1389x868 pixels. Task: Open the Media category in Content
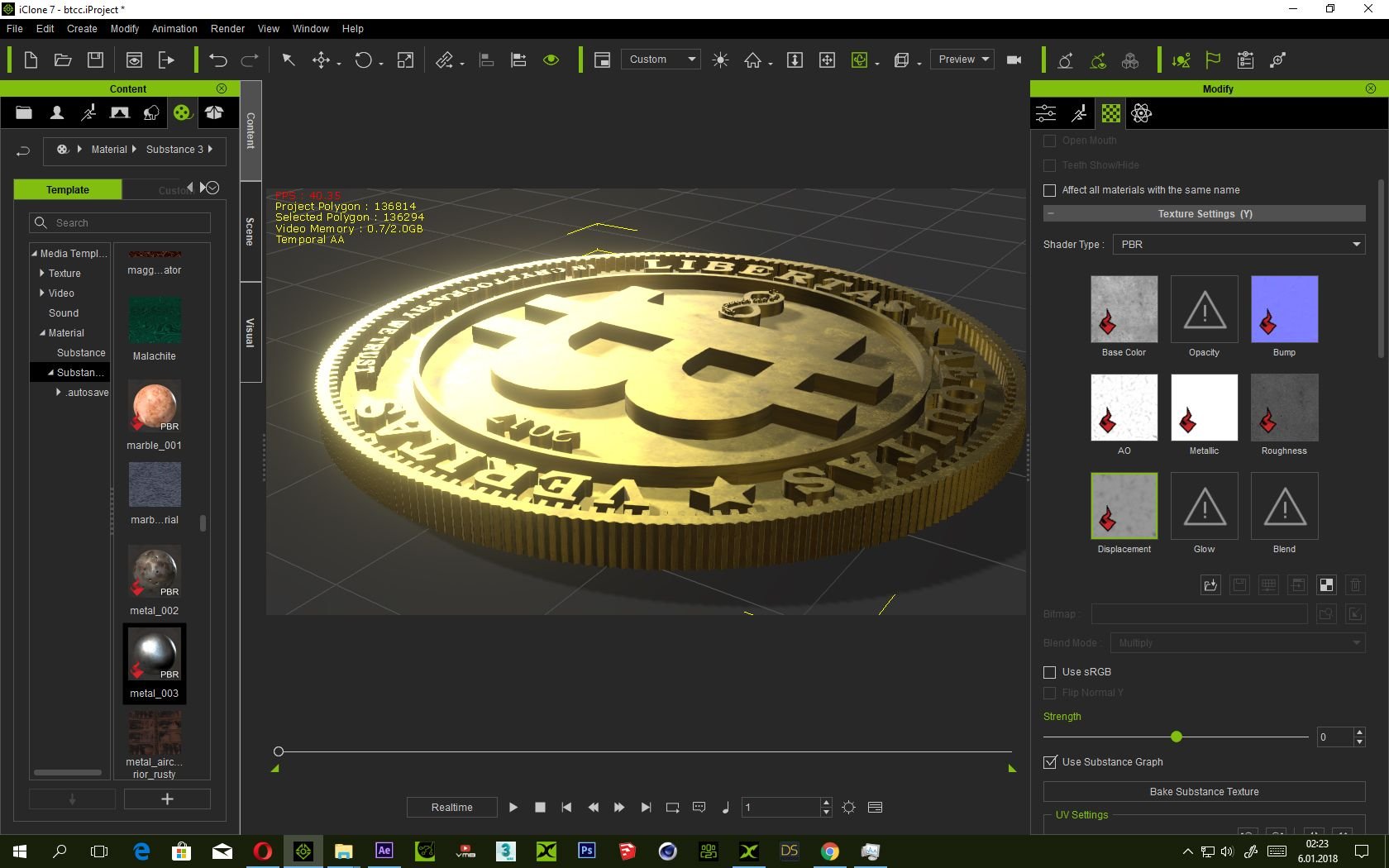[x=183, y=112]
